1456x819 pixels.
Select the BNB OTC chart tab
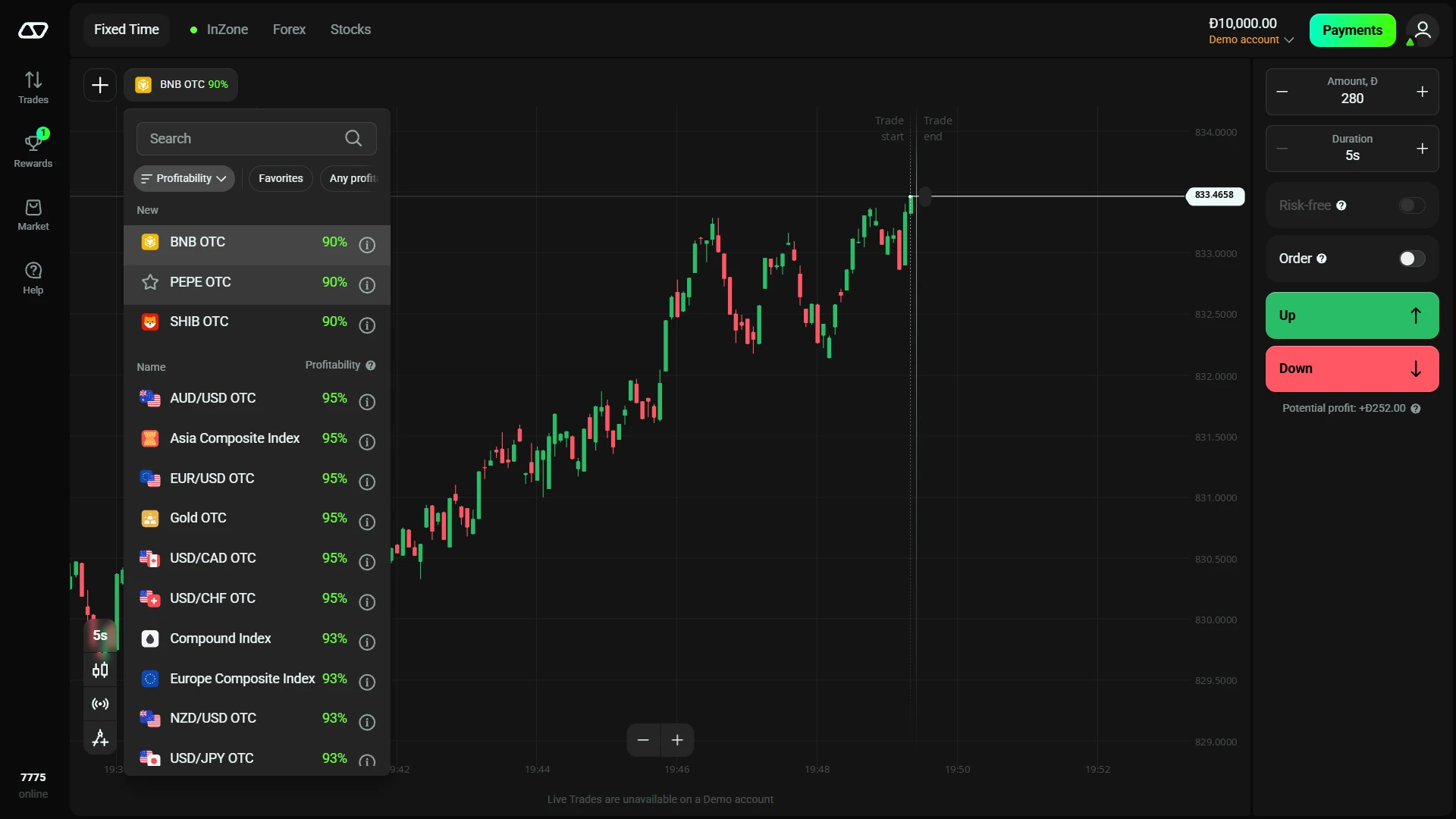pos(181,85)
